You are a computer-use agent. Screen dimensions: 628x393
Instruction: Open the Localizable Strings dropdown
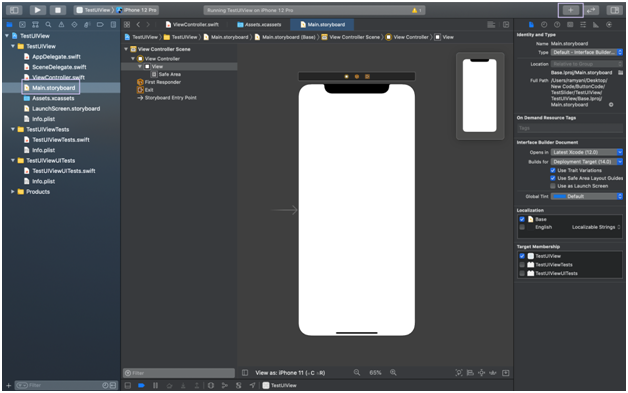(x=596, y=227)
